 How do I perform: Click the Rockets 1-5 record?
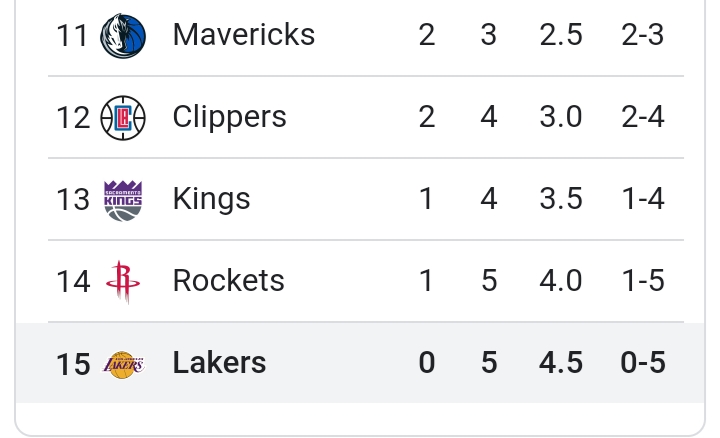tap(642, 280)
